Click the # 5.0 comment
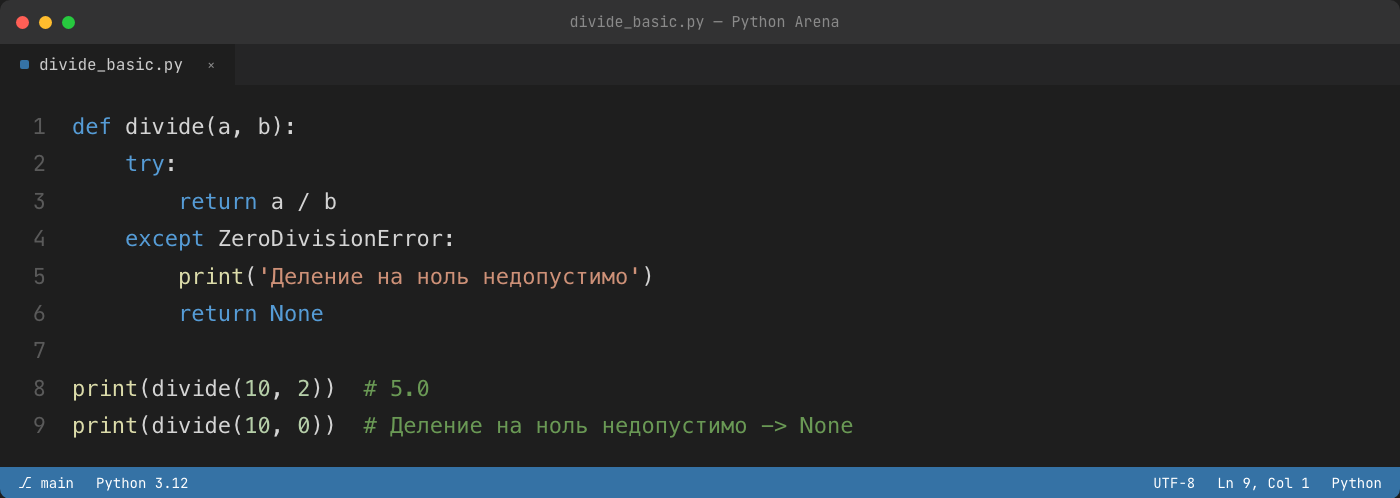 [x=396, y=389]
